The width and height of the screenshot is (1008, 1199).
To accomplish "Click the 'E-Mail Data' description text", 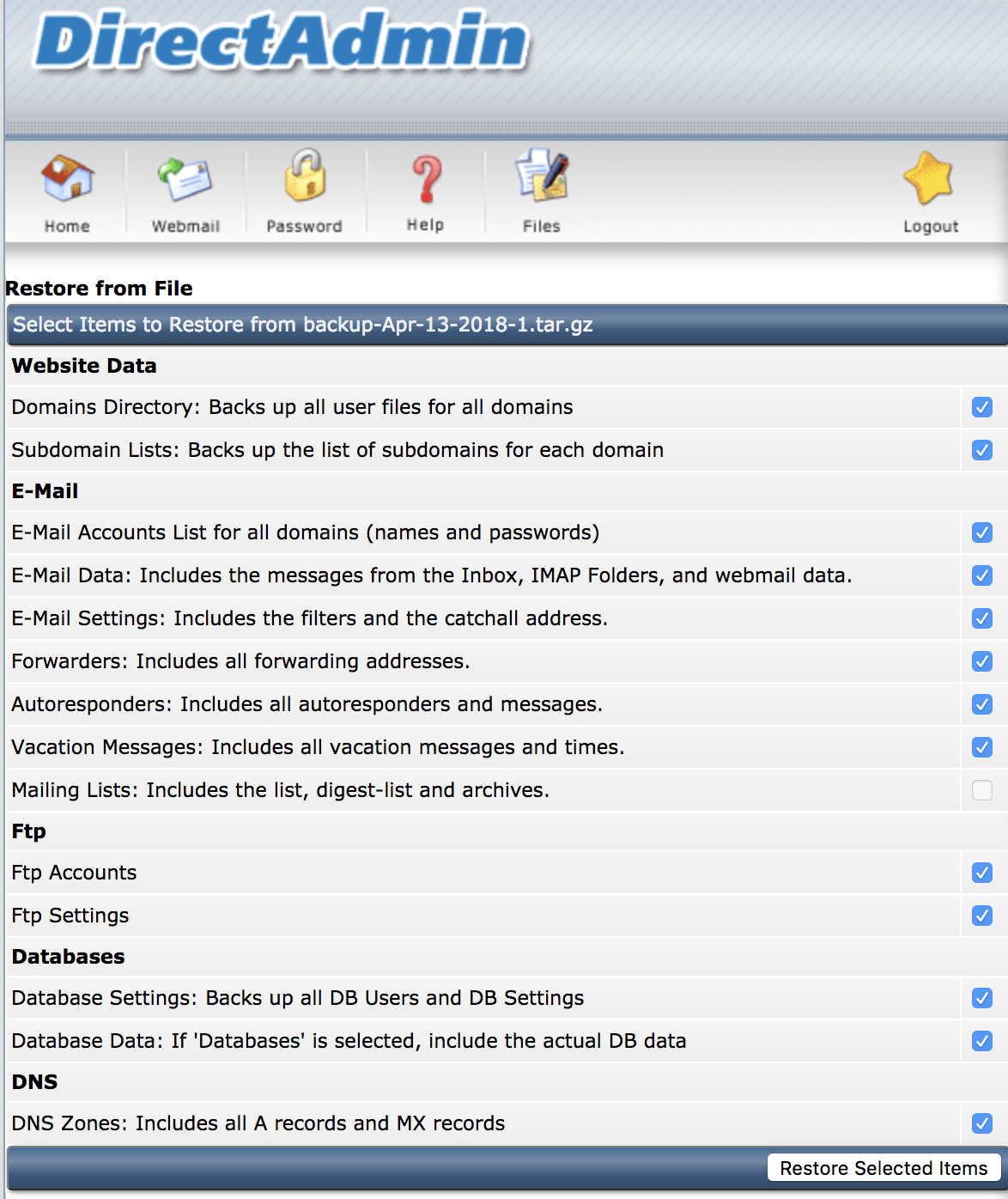I will [x=432, y=575].
